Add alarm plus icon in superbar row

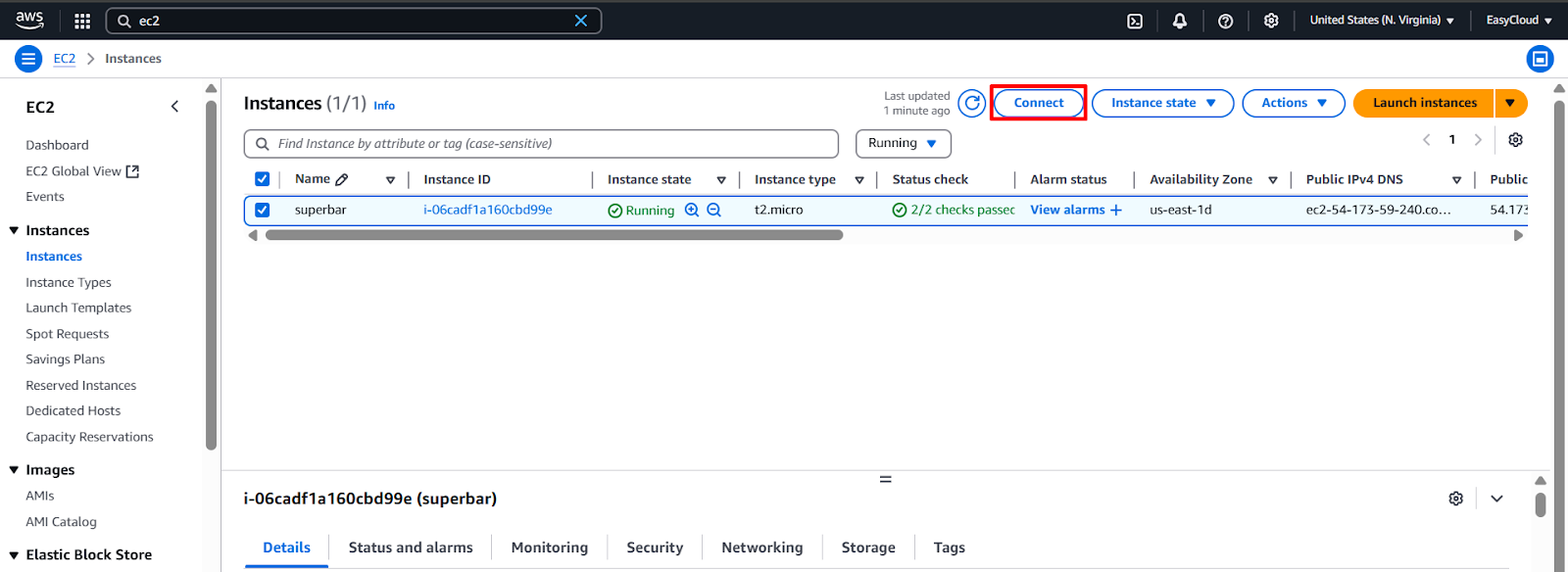[x=1115, y=210]
